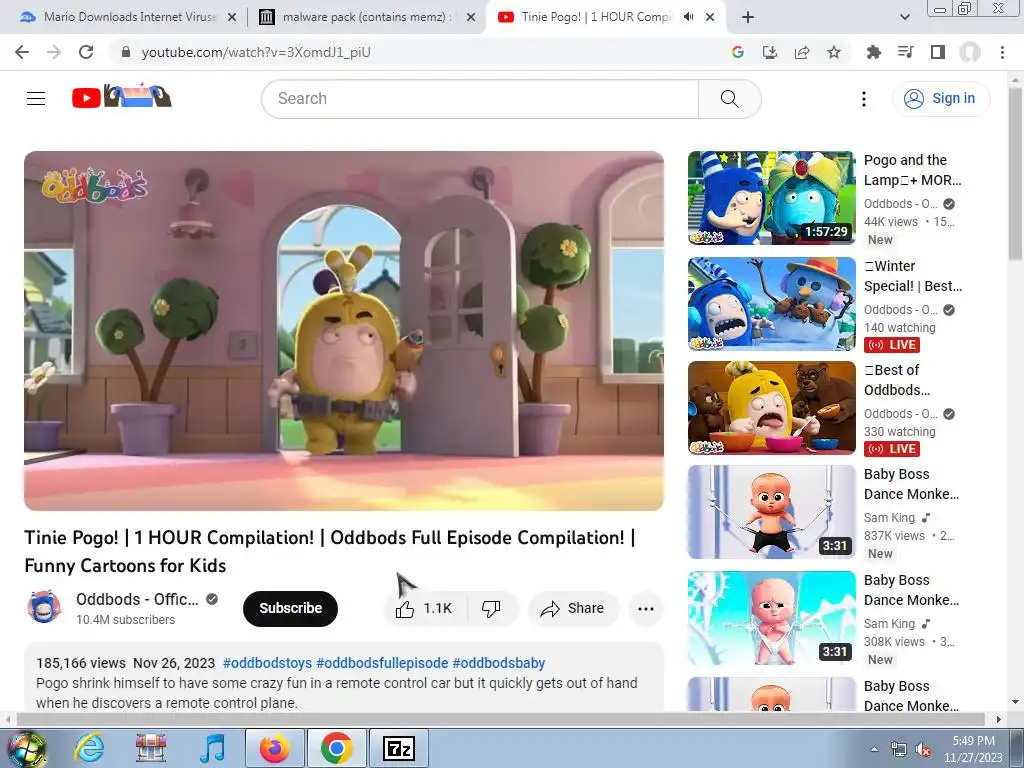Viewport: 1024px width, 768px height.
Task: Open the Chrome extensions puzzle icon
Action: (873, 52)
